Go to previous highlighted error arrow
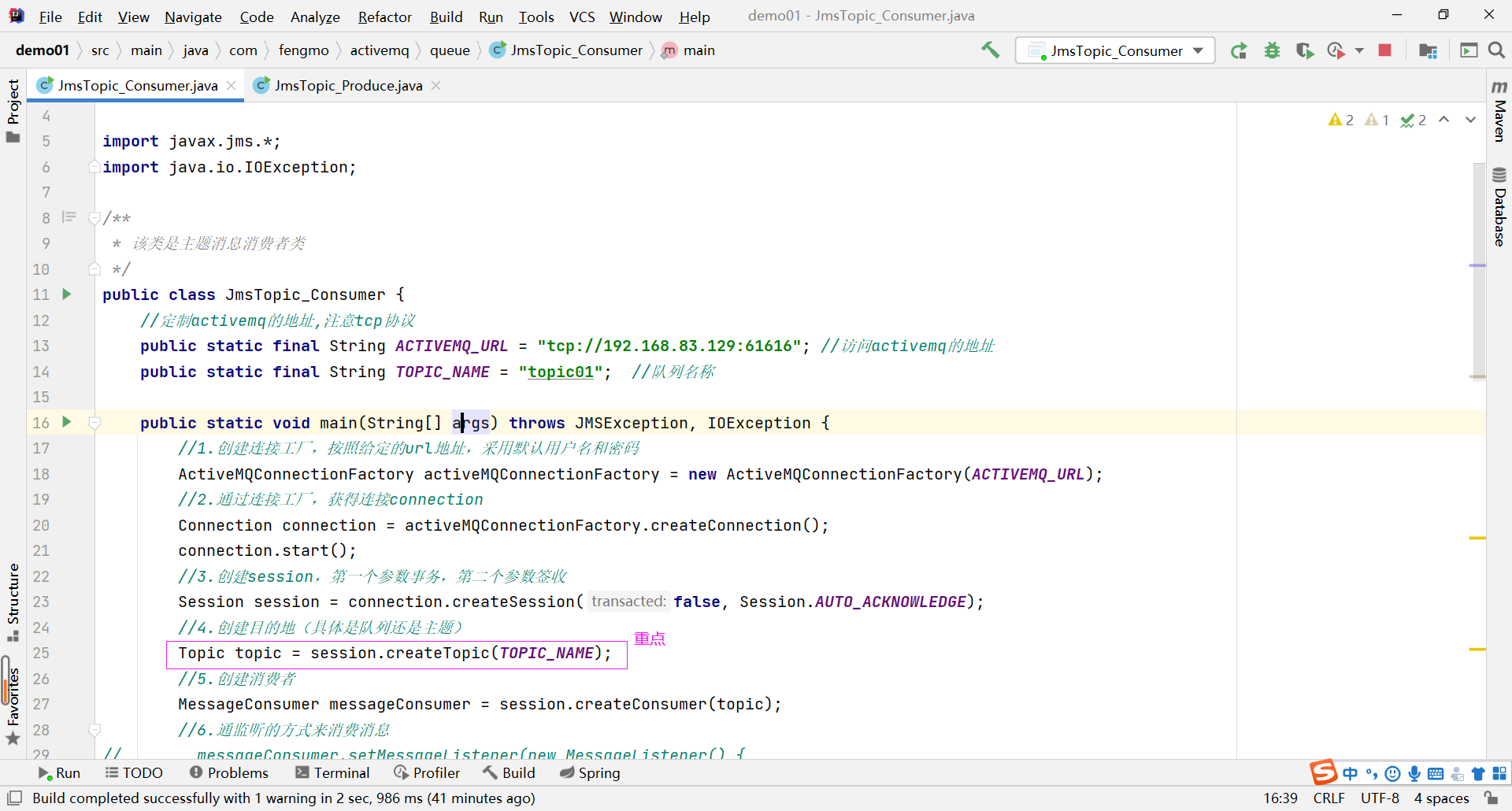Screen dimensions: 1512x811 [1443, 120]
